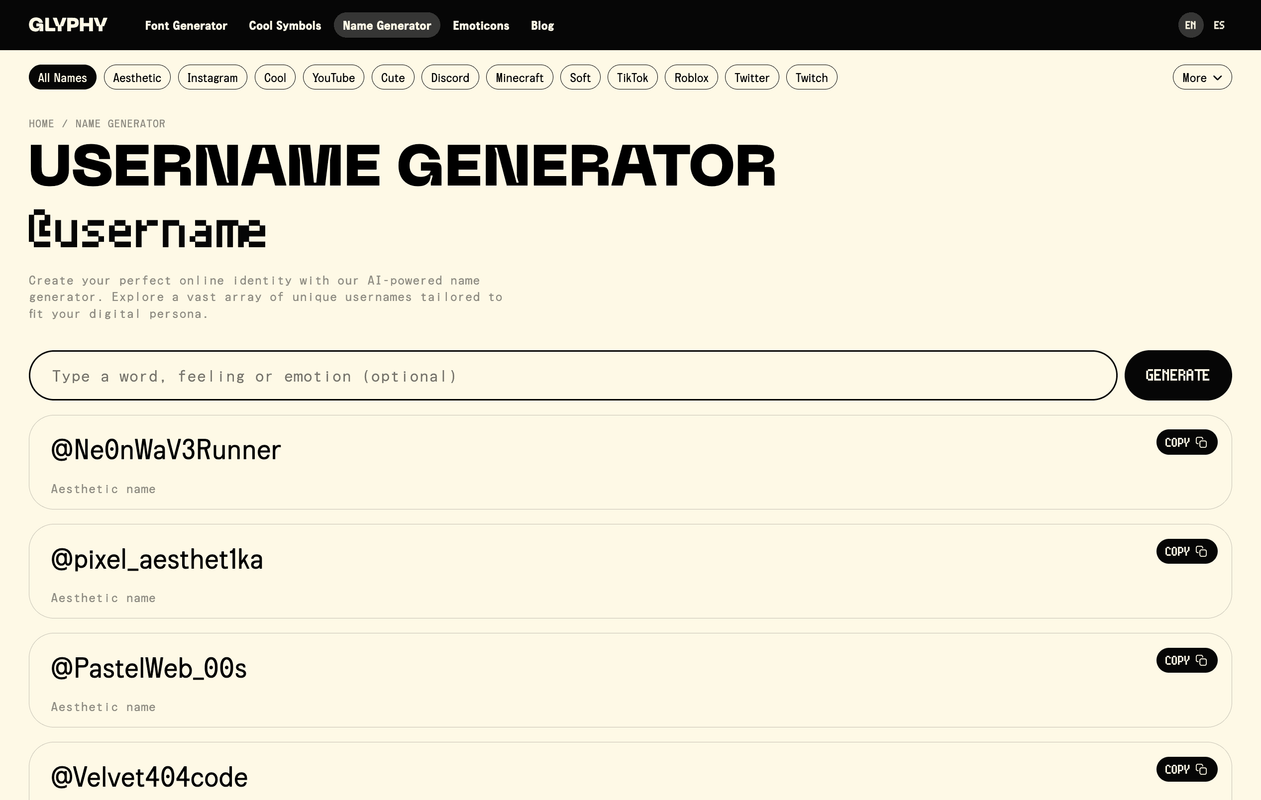
Task: Open the GLYPHY home logo
Action: [x=68, y=25]
